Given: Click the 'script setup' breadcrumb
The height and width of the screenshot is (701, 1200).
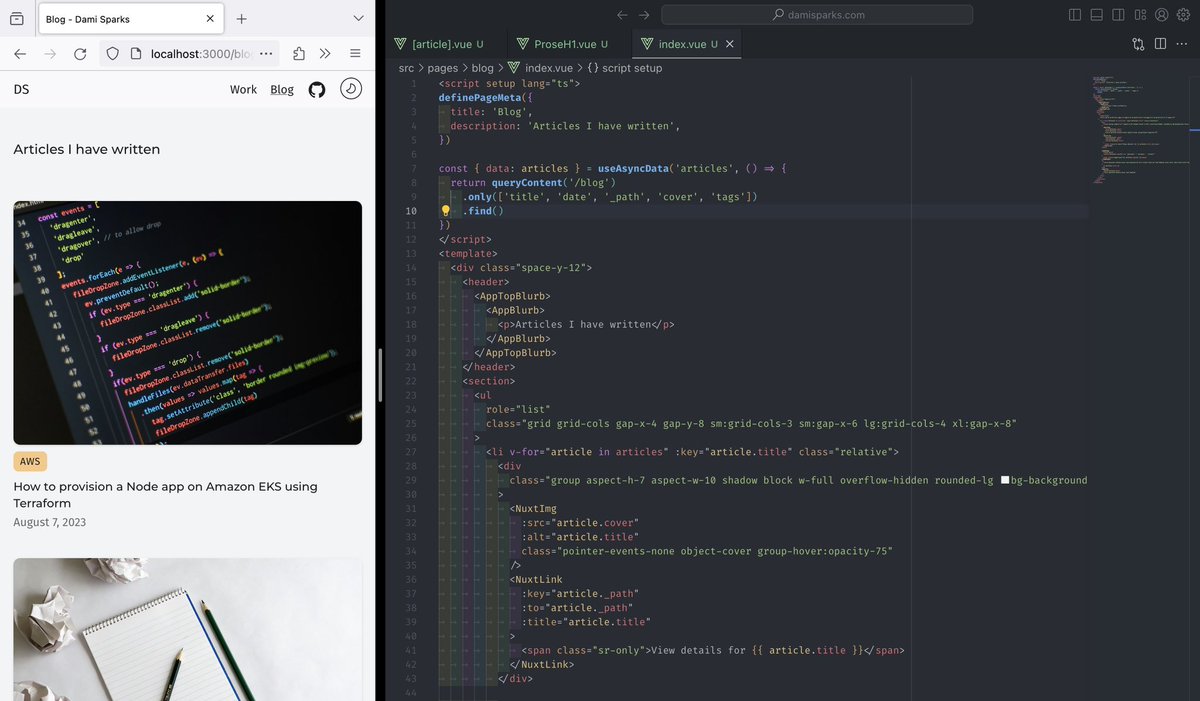Looking at the screenshot, I should click(624, 68).
